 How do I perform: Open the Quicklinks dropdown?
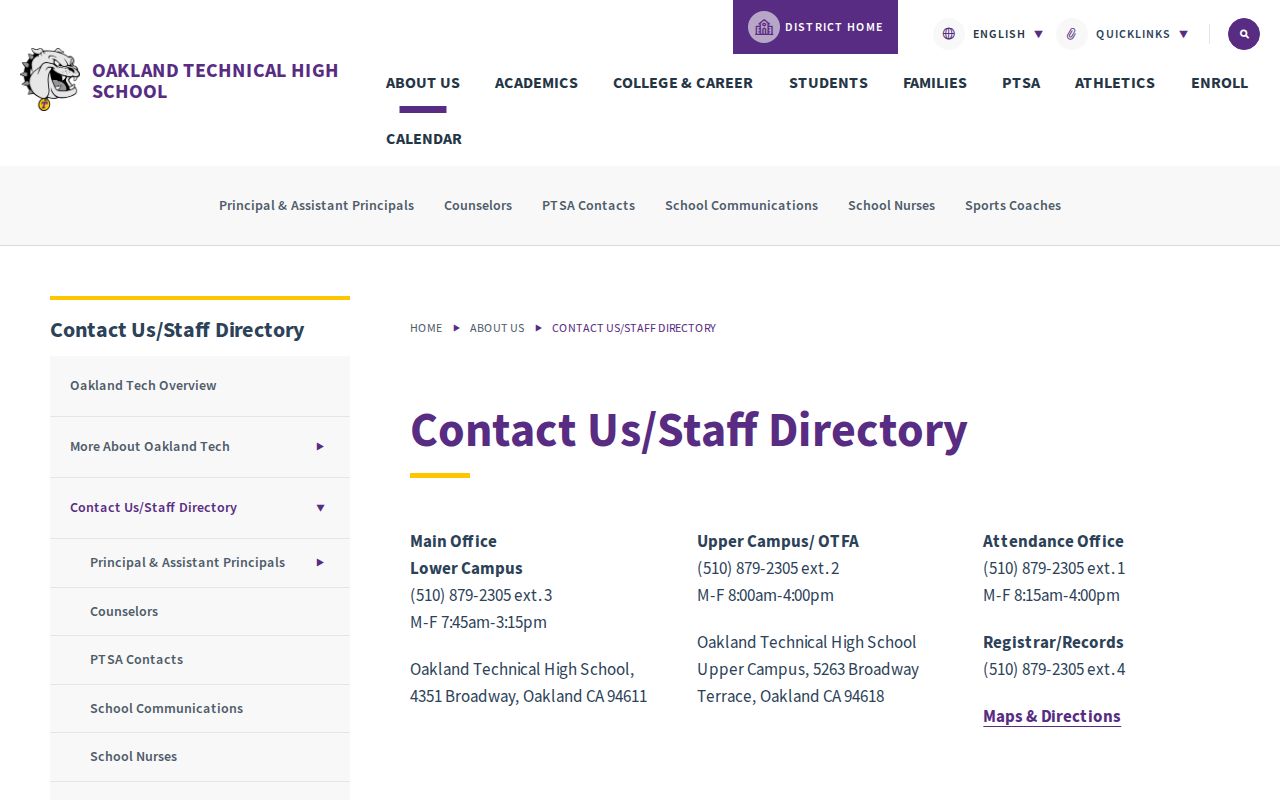(x=1142, y=34)
